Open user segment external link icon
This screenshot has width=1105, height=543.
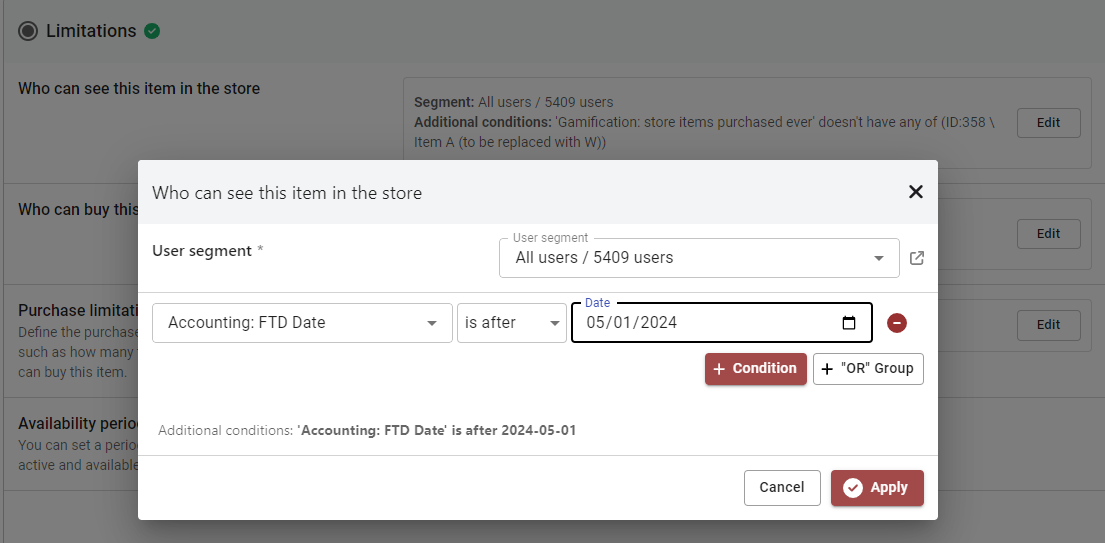917,258
